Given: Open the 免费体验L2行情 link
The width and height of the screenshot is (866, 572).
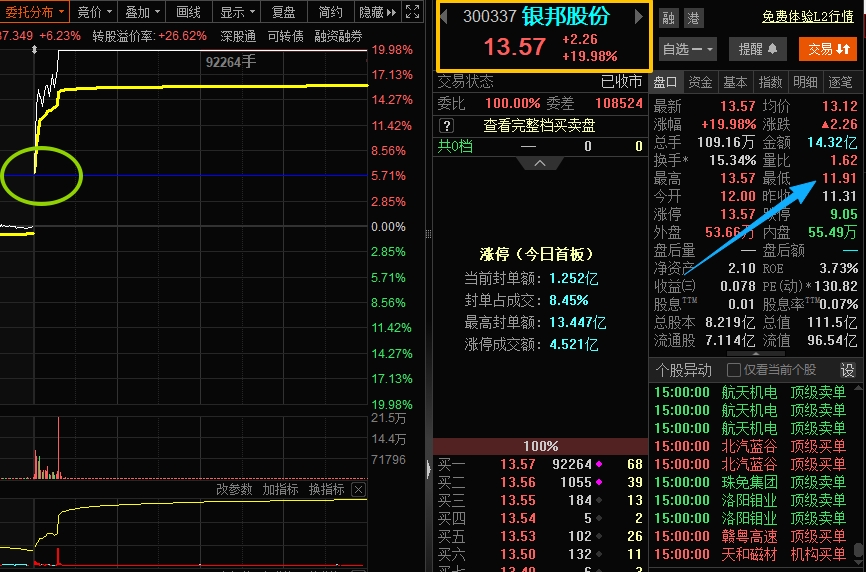Looking at the screenshot, I should click(x=807, y=17).
